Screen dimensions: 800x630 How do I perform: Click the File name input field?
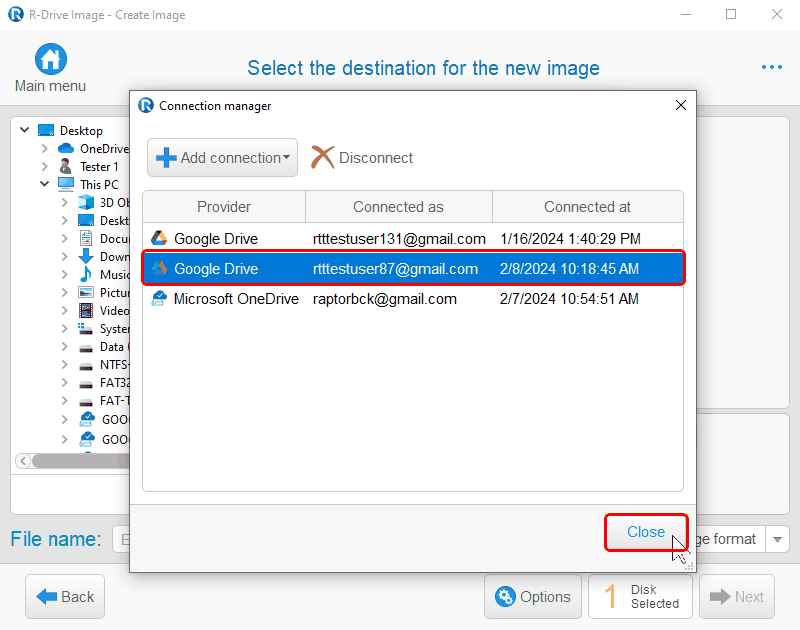point(121,539)
